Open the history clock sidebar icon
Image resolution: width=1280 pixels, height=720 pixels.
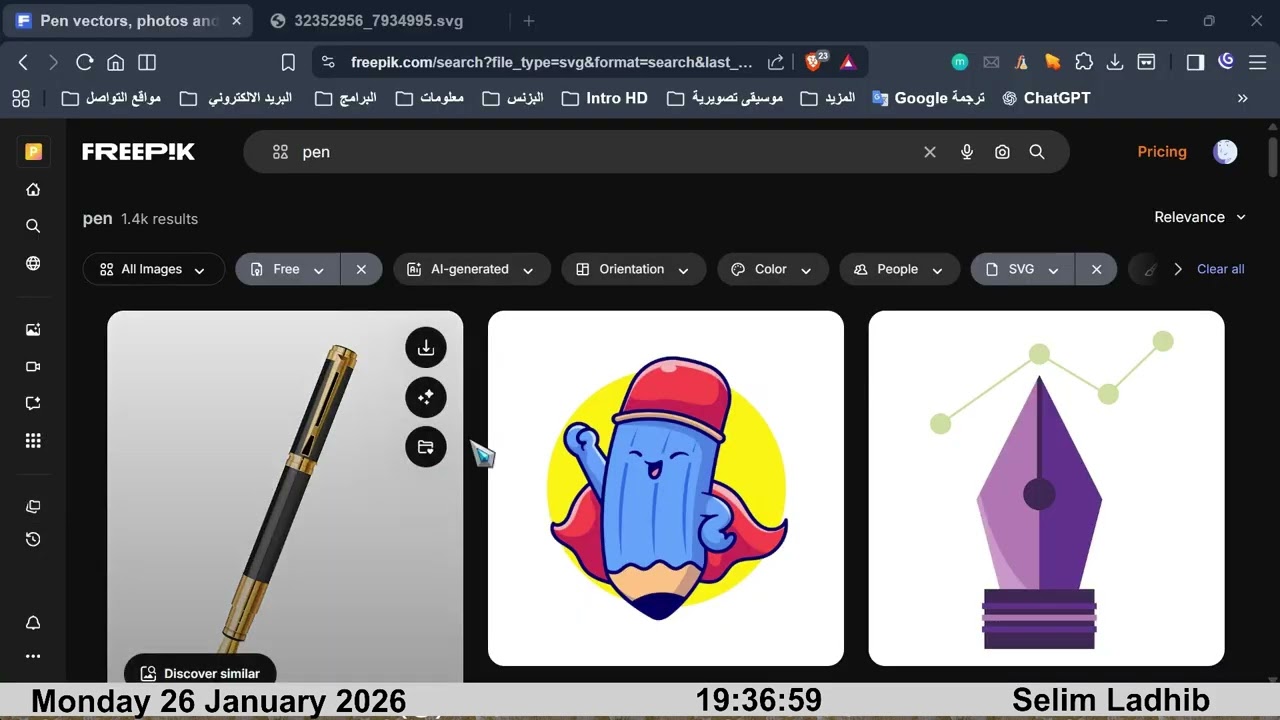point(33,540)
